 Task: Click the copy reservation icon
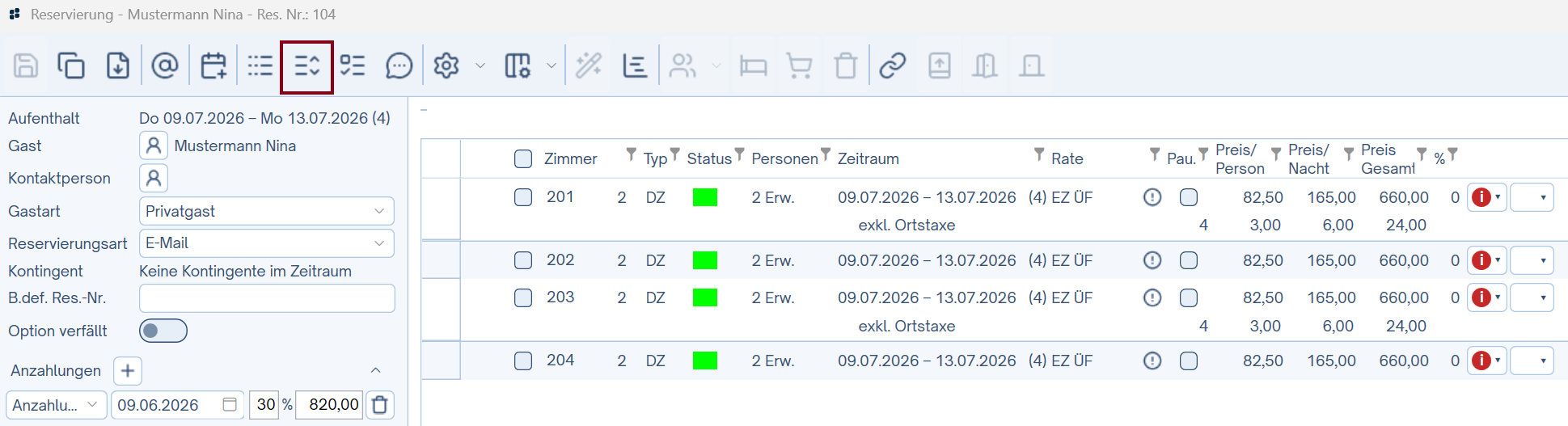tap(71, 65)
